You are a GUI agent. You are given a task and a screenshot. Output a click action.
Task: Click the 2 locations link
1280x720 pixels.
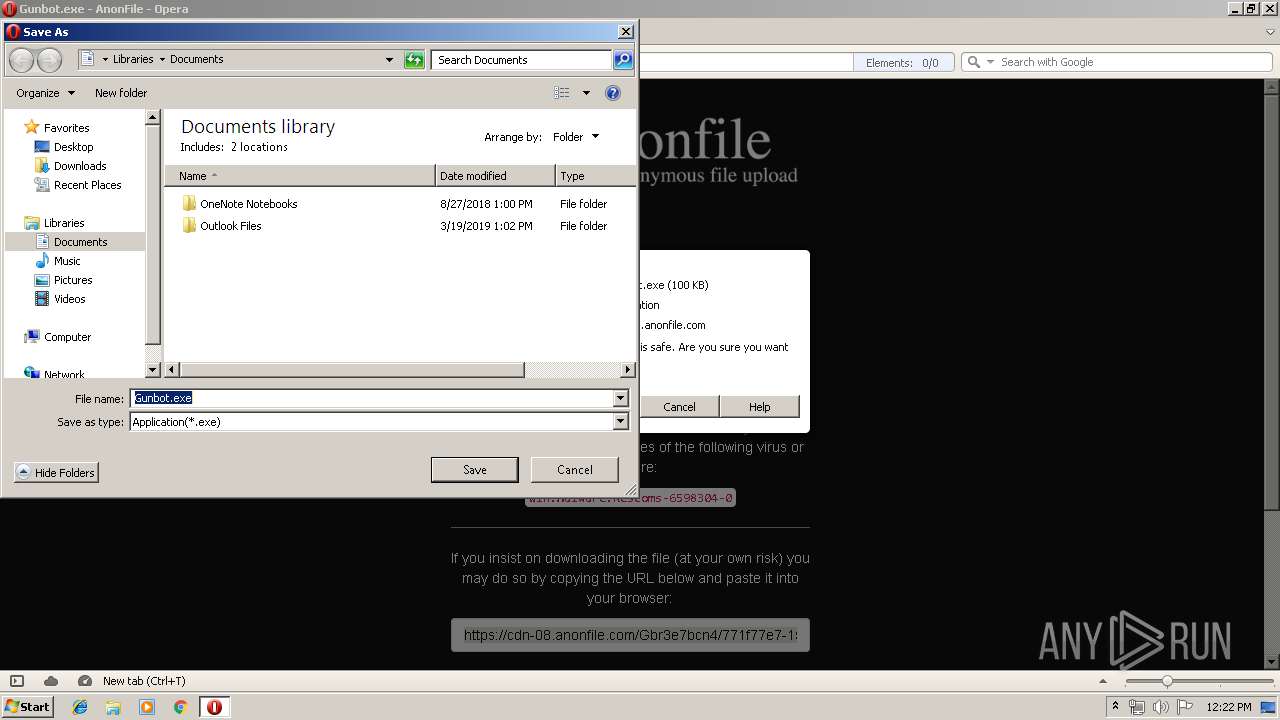[x=259, y=147]
